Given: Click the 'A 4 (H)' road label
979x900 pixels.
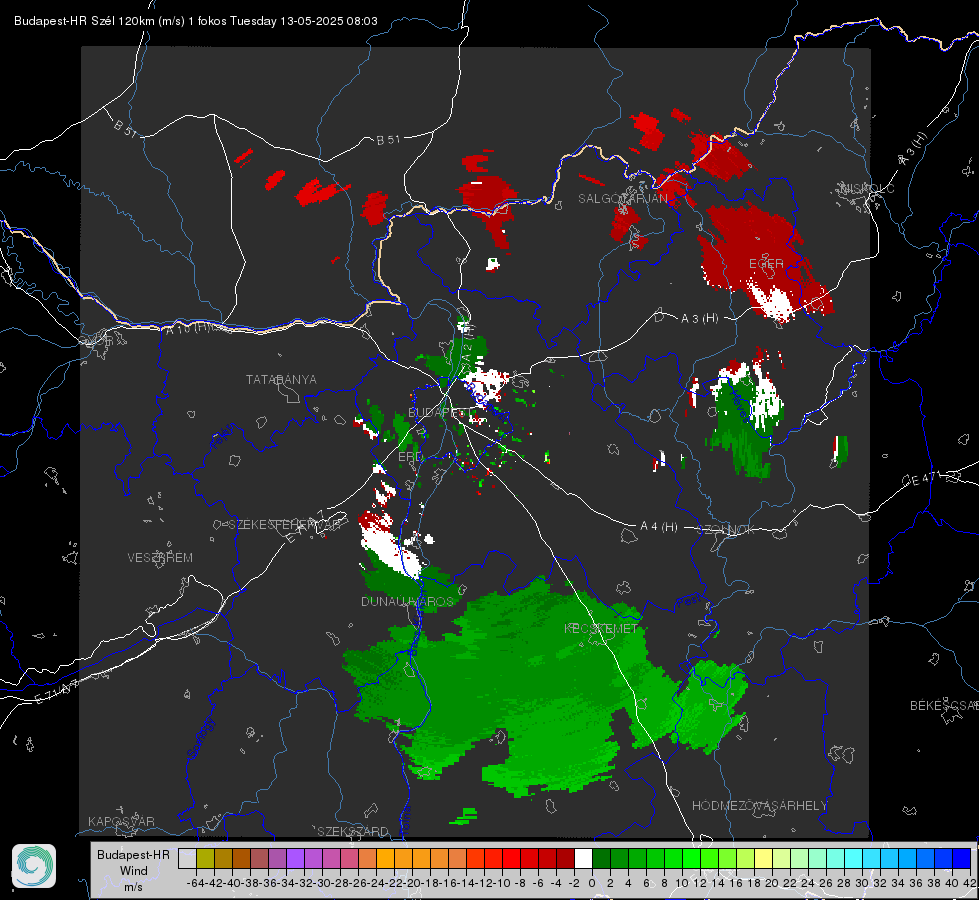Looking at the screenshot, I should 659,527.
